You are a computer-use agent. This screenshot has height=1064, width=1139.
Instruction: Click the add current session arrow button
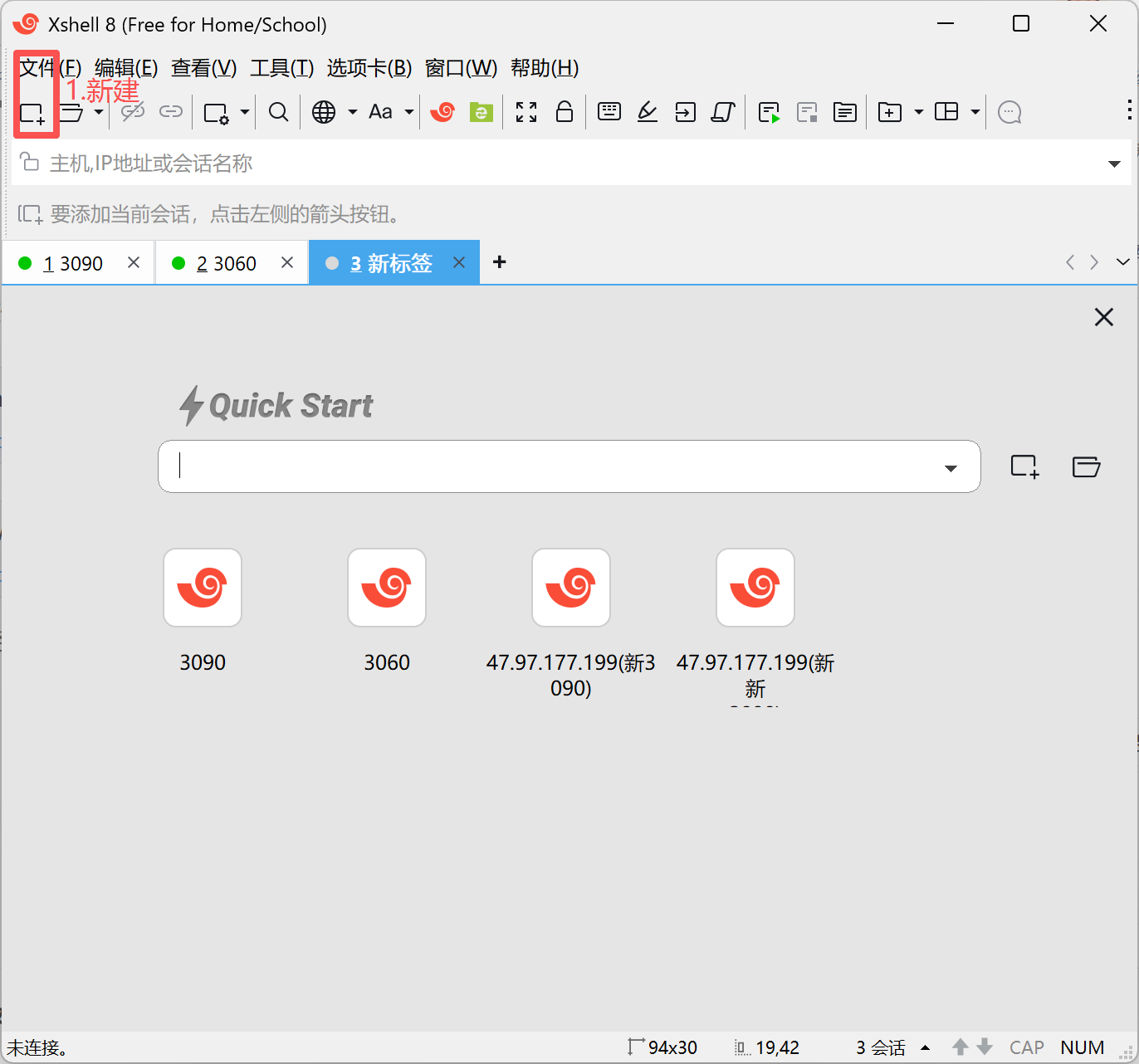pyautogui.click(x=30, y=214)
